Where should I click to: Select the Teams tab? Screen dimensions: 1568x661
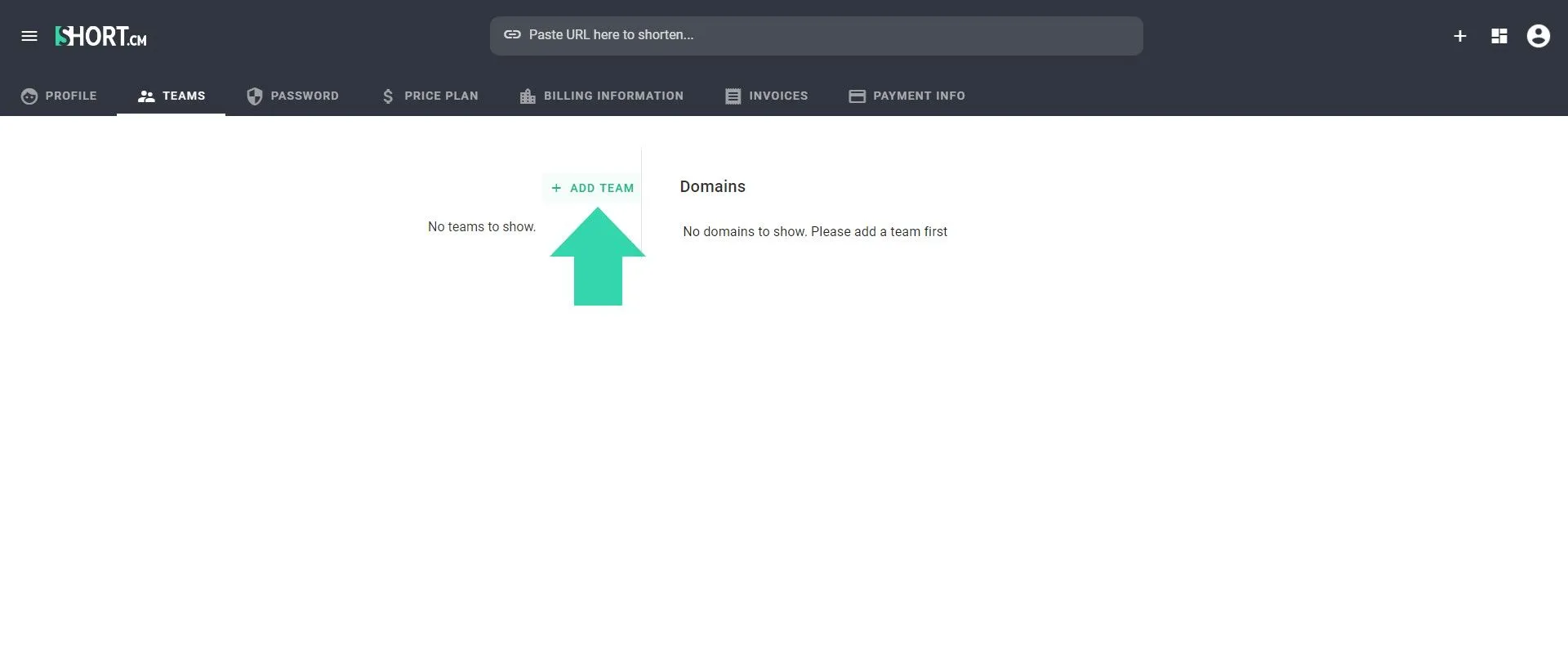[171, 96]
